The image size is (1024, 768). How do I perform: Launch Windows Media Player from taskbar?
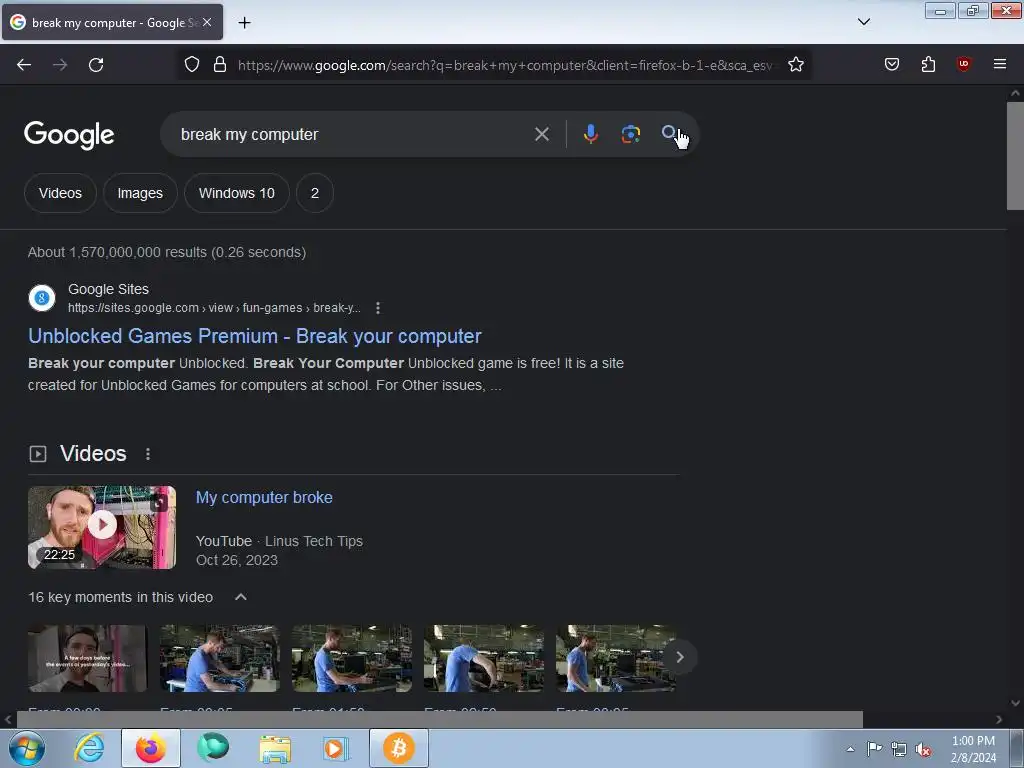click(337, 748)
